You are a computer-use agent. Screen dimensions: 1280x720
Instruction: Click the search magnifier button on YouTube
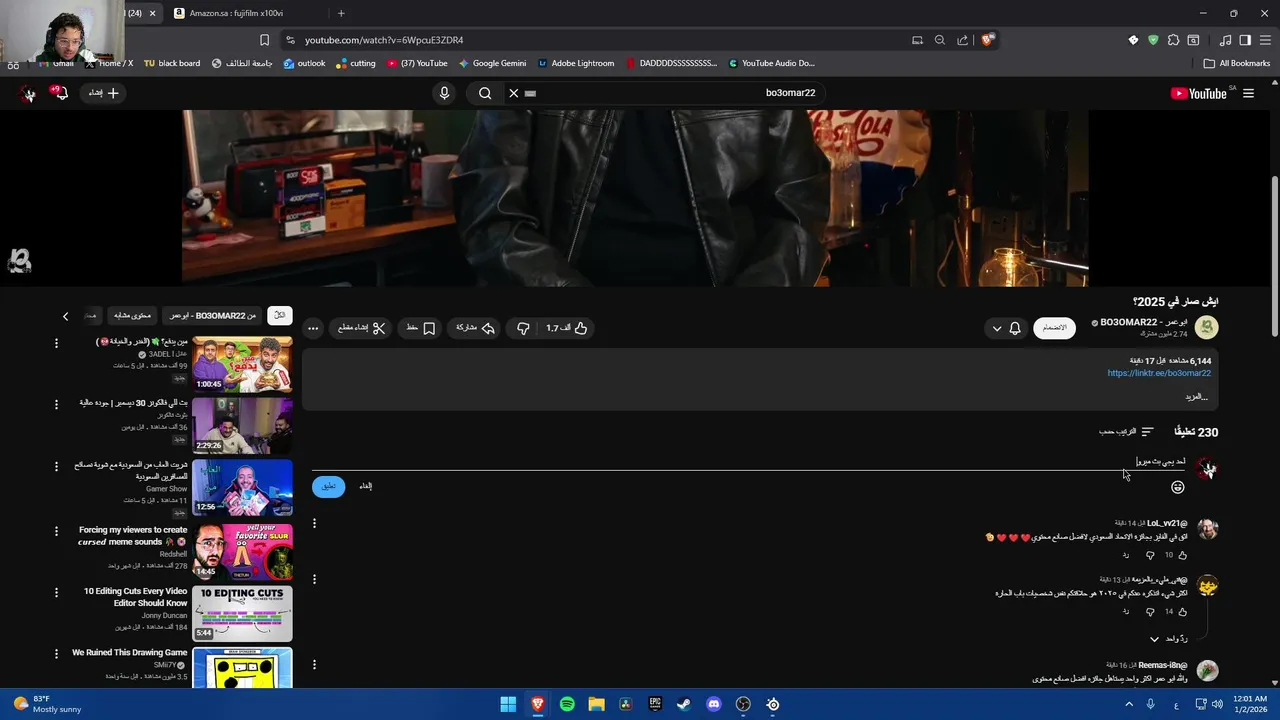[x=485, y=93]
